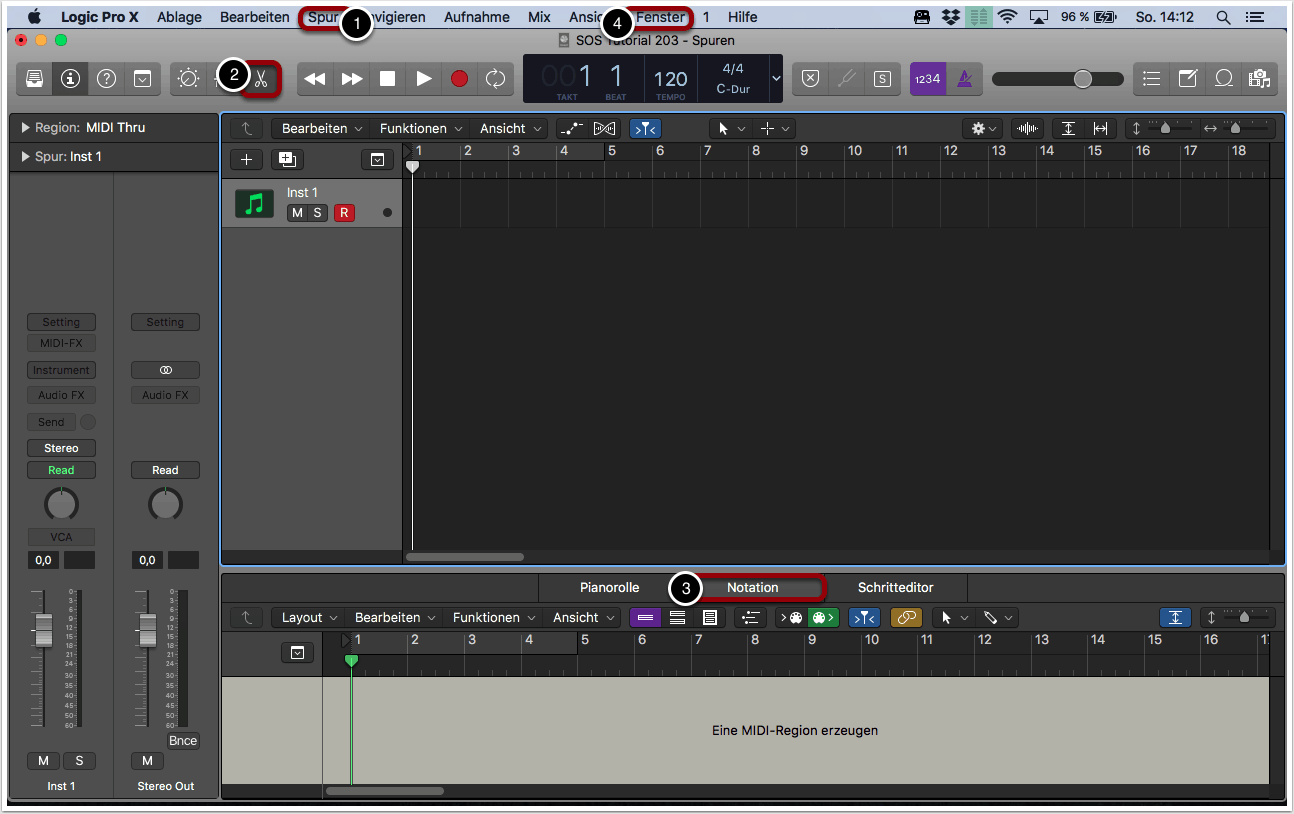Click the master volume slider knob
The image size is (1294, 814).
(x=1082, y=79)
